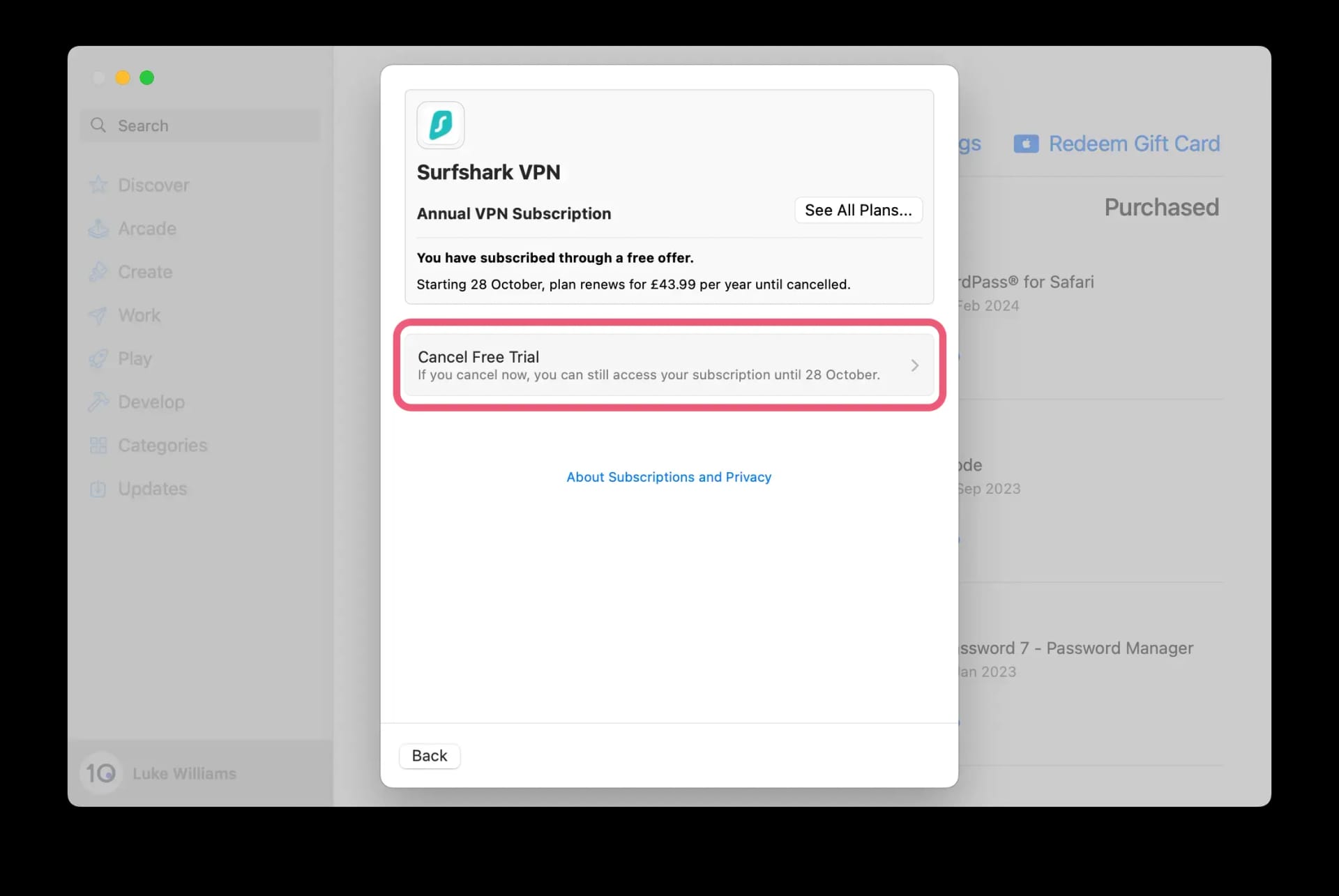Image resolution: width=1339 pixels, height=896 pixels.
Task: Navigate to Arcade section
Action: point(147,228)
